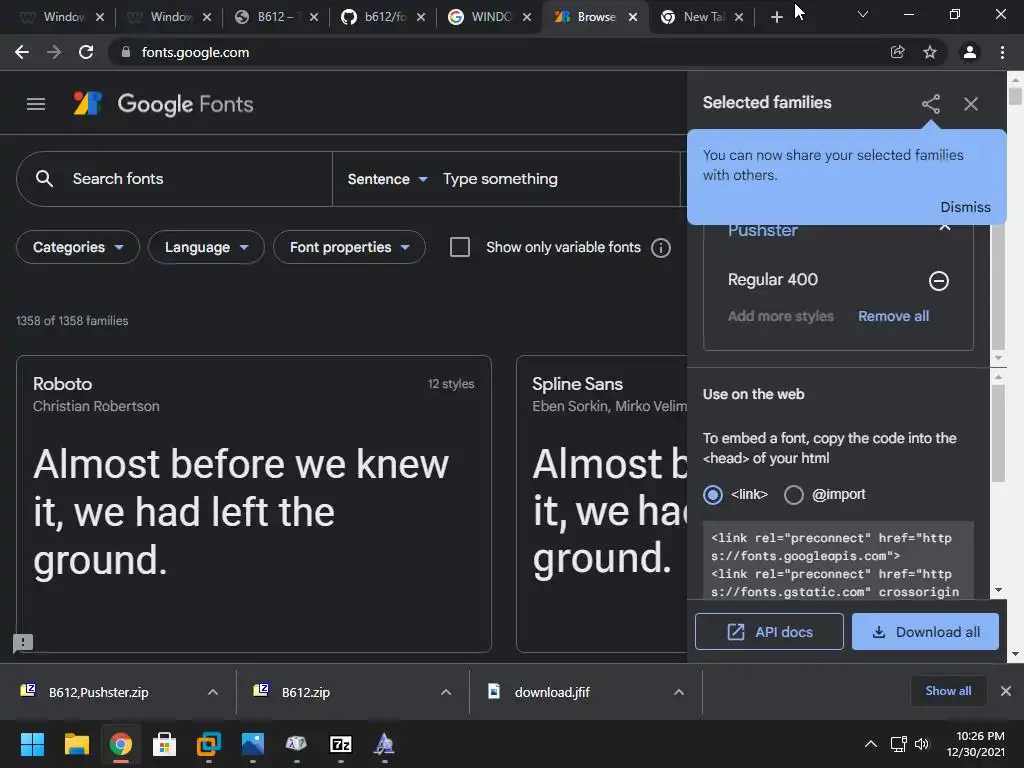The height and width of the screenshot is (768, 1024).
Task: Remove Regular 400 style with the minus icon
Action: click(x=938, y=281)
